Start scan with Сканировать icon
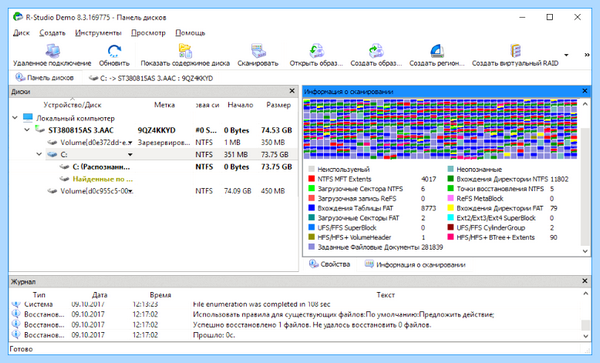The image size is (600, 363). [x=258, y=50]
